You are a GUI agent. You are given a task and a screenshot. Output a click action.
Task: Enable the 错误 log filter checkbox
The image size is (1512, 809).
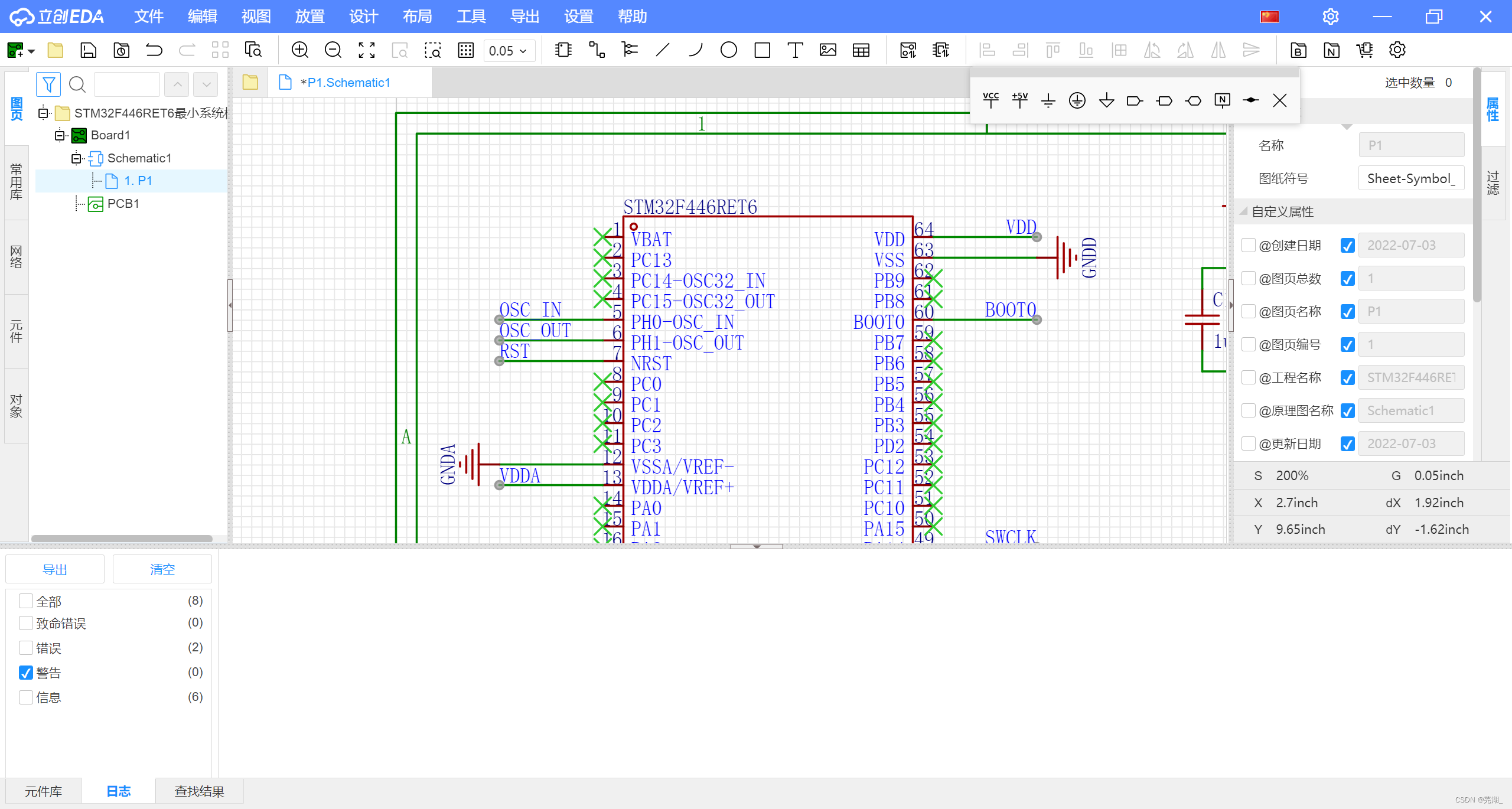[26, 648]
